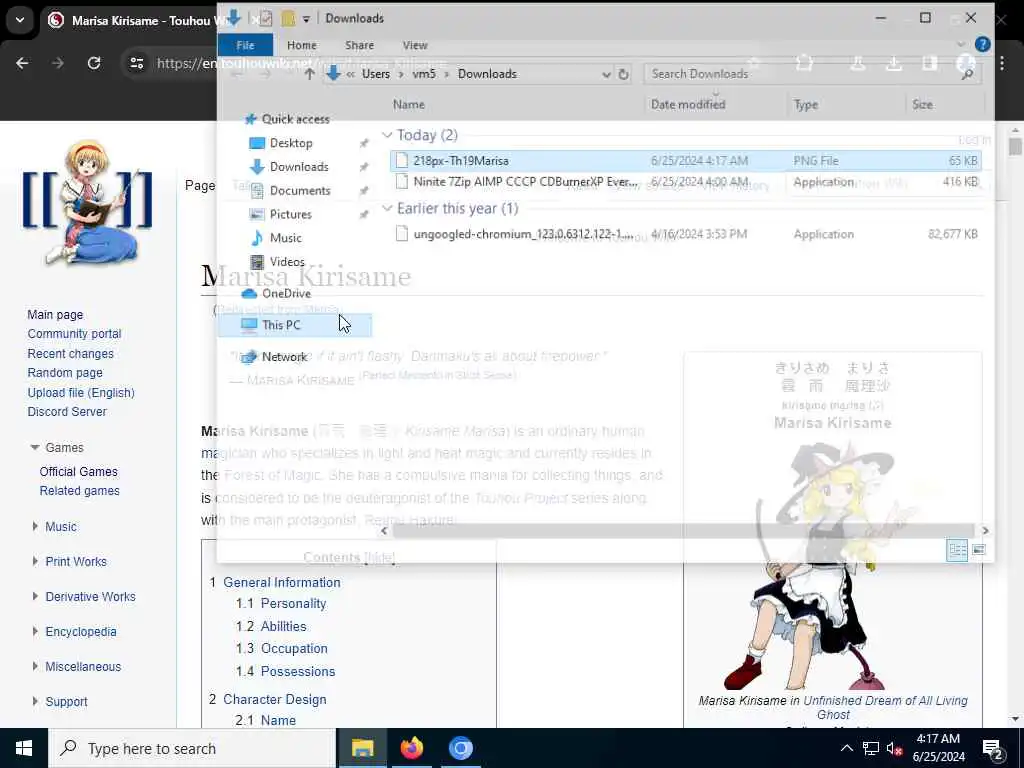Image resolution: width=1024 pixels, height=768 pixels.
Task: Click the vm5 breadcrumb in address bar
Action: [424, 74]
